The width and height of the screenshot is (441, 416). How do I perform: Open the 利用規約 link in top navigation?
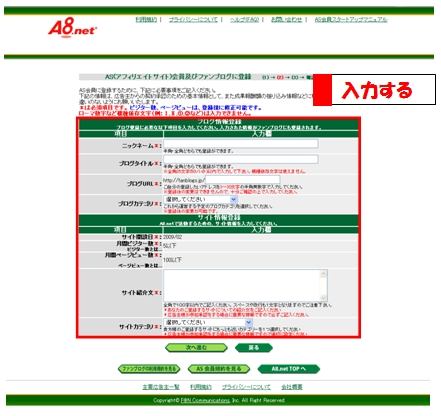(x=146, y=20)
